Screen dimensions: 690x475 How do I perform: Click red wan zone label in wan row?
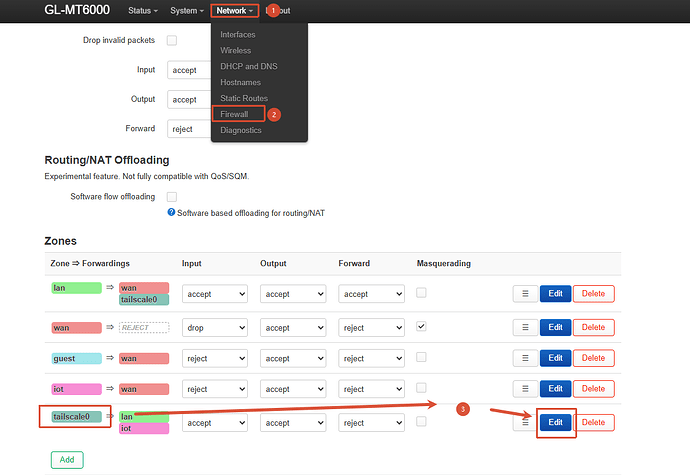pyautogui.click(x=77, y=328)
